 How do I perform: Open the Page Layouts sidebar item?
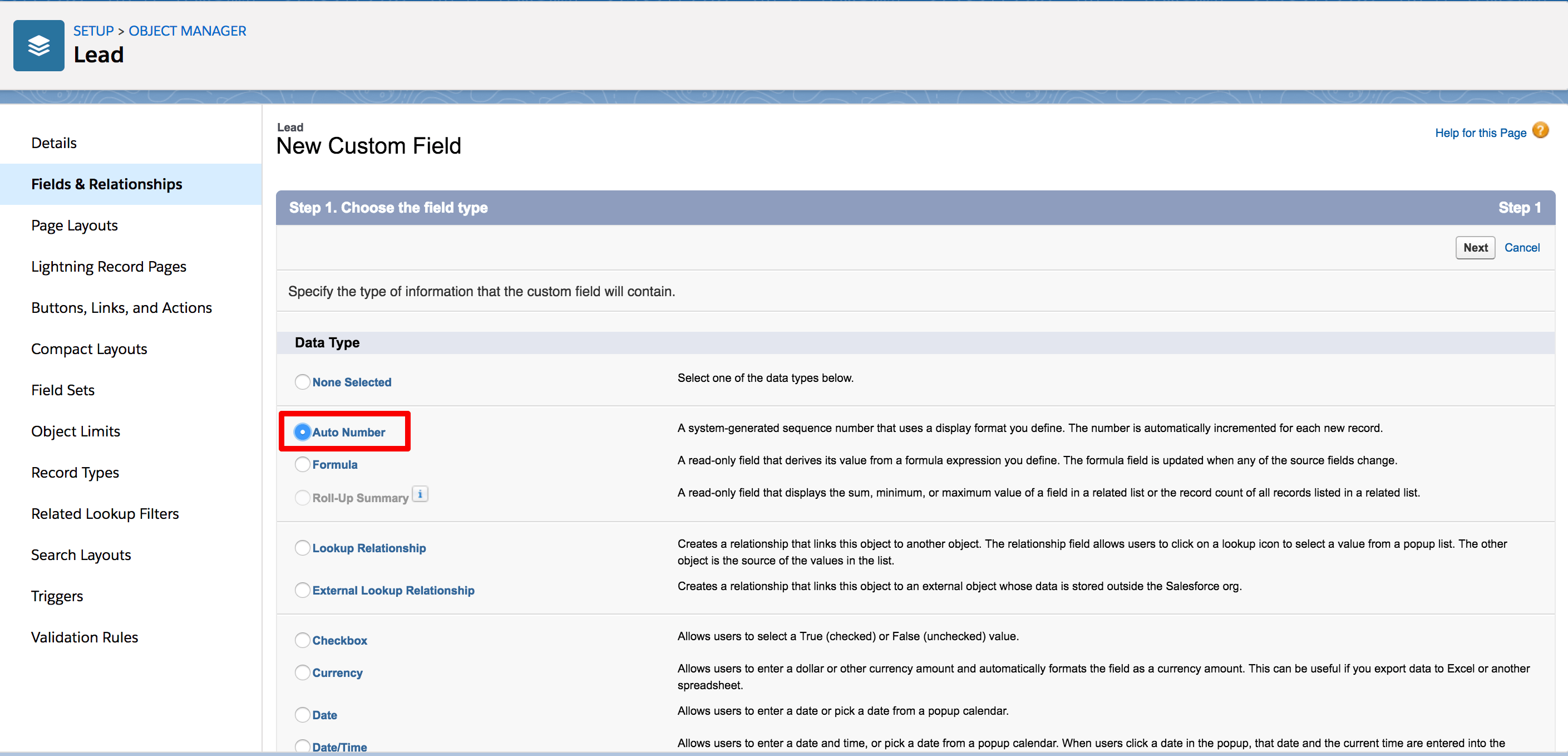pyautogui.click(x=74, y=225)
